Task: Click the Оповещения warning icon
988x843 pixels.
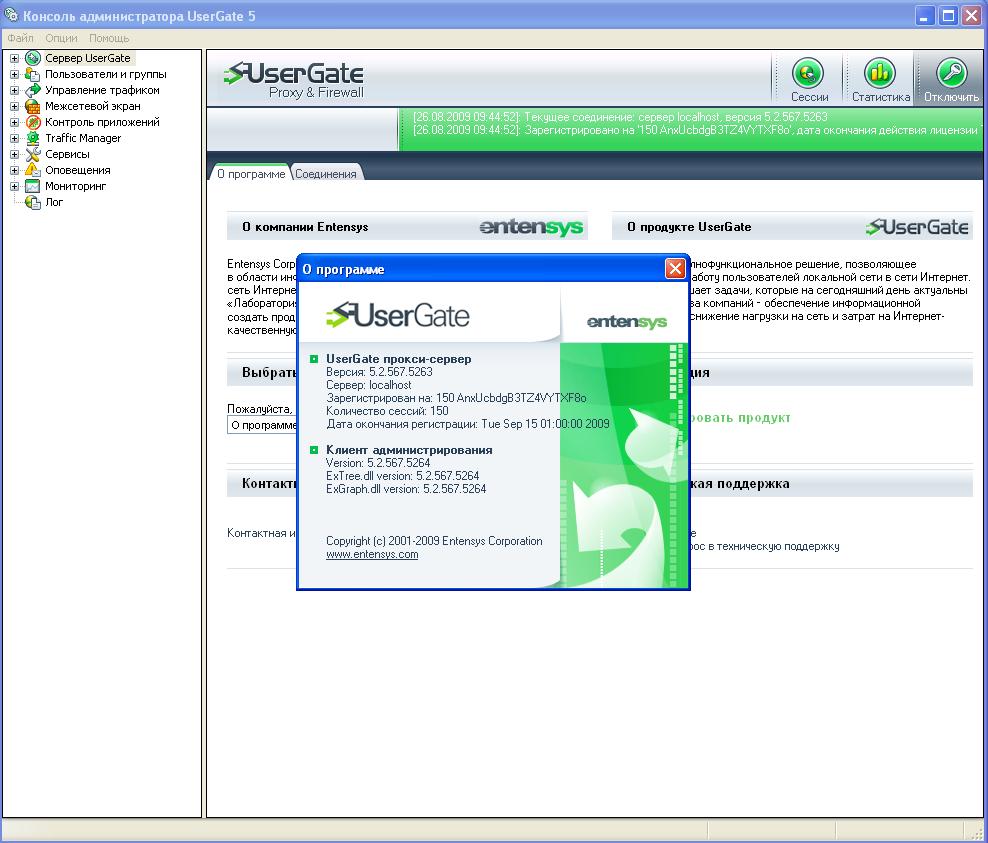Action: 33,170
